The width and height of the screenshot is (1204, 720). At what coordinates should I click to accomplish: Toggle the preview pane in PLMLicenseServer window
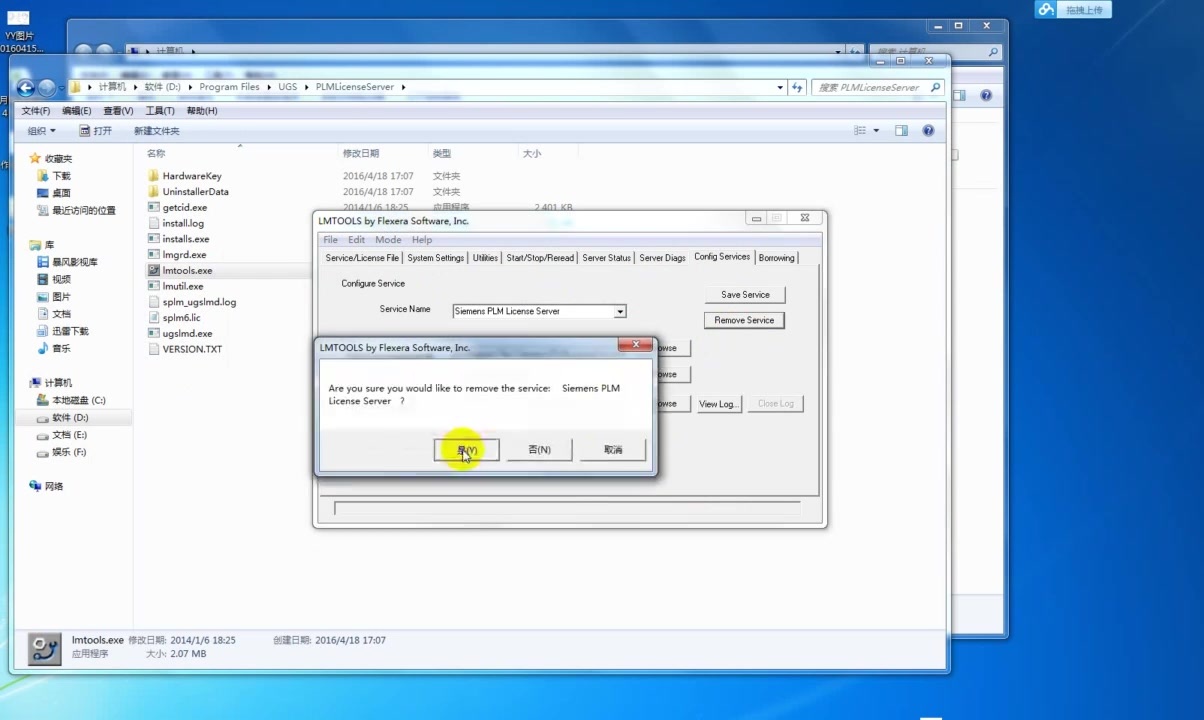point(901,131)
